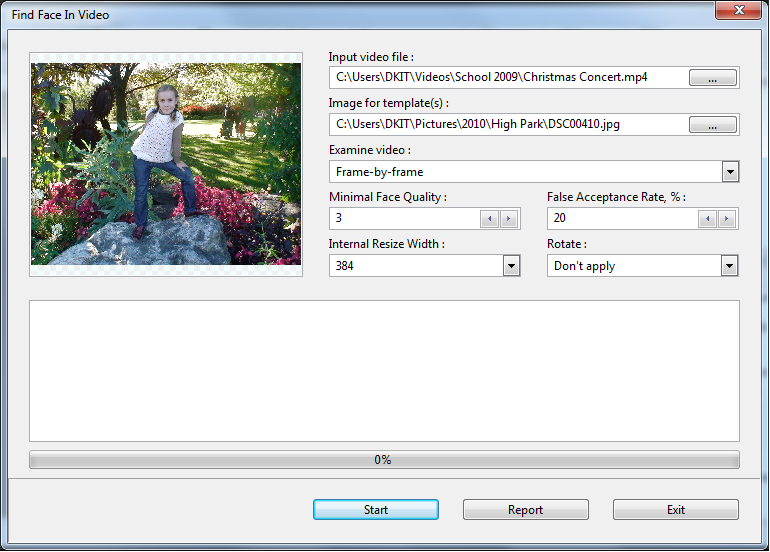
Task: Open the Examine video dropdown
Action: coord(729,172)
